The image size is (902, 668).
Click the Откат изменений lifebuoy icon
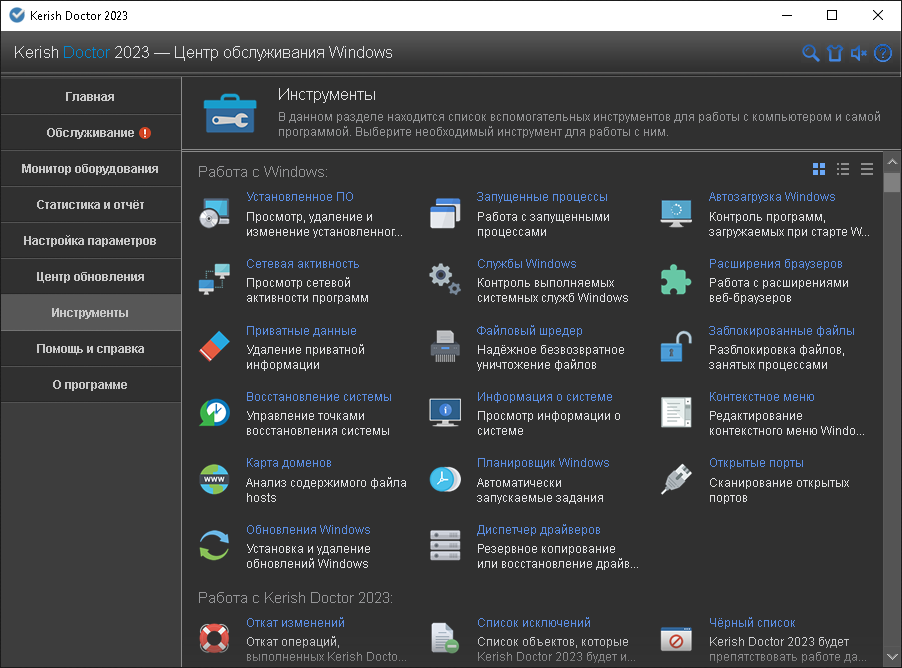[x=215, y=639]
